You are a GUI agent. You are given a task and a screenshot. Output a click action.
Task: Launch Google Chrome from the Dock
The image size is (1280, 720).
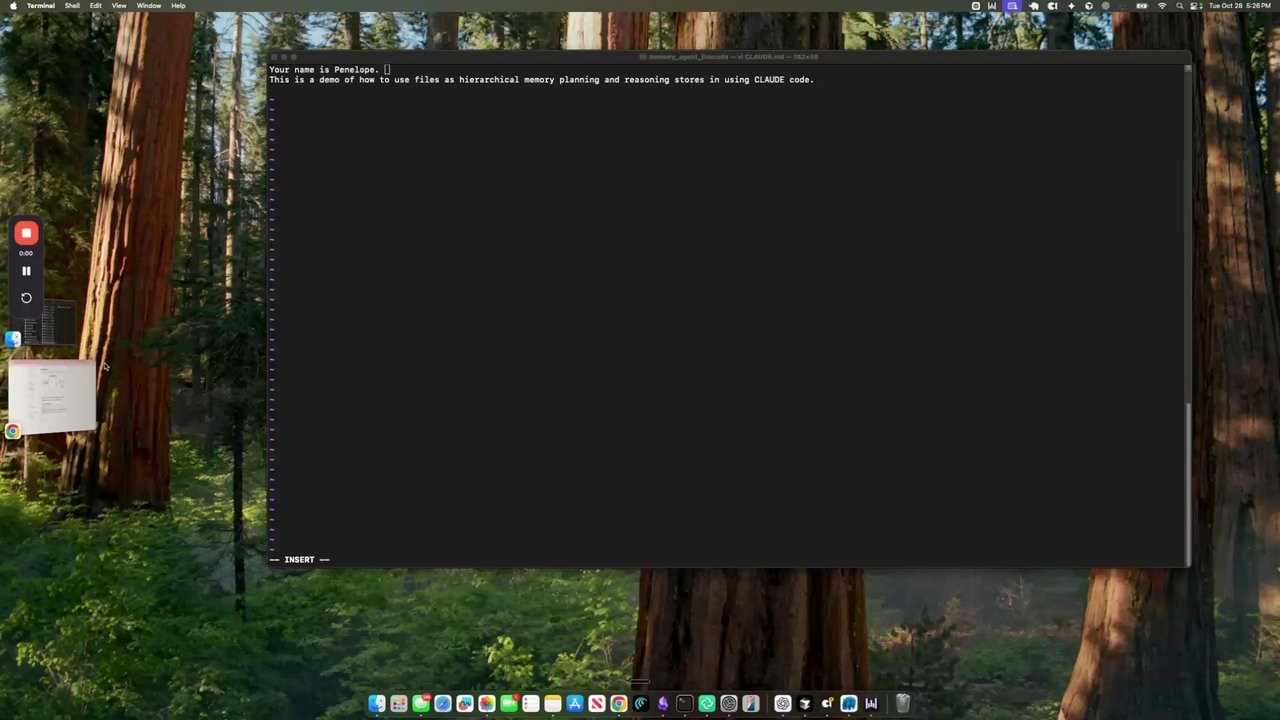pos(619,704)
